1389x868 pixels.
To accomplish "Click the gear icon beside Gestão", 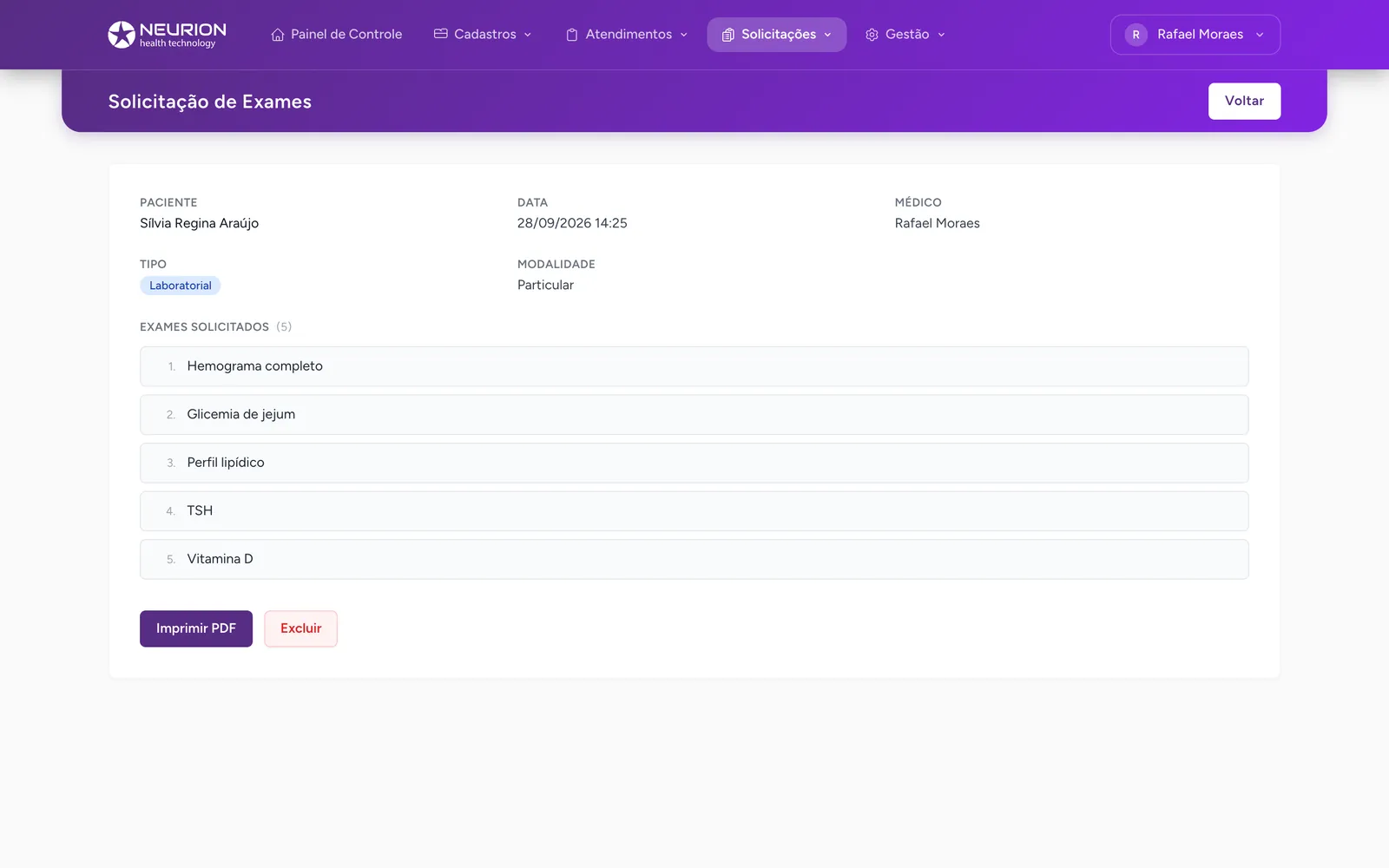I will 872,35.
